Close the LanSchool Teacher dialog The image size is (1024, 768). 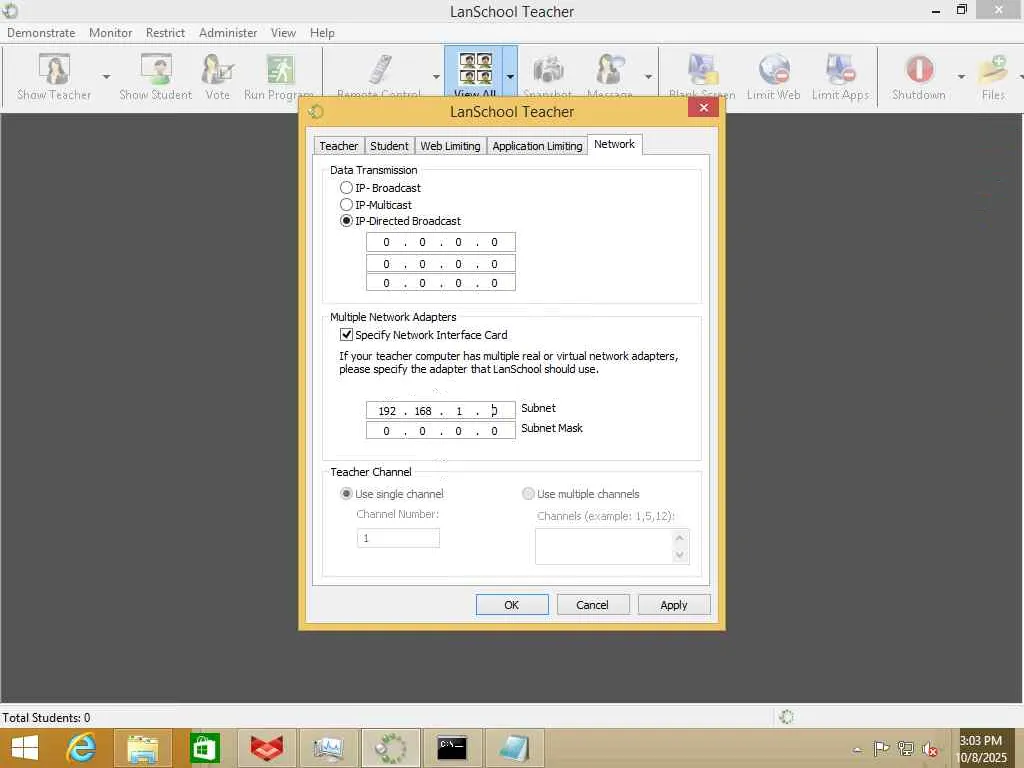[703, 108]
